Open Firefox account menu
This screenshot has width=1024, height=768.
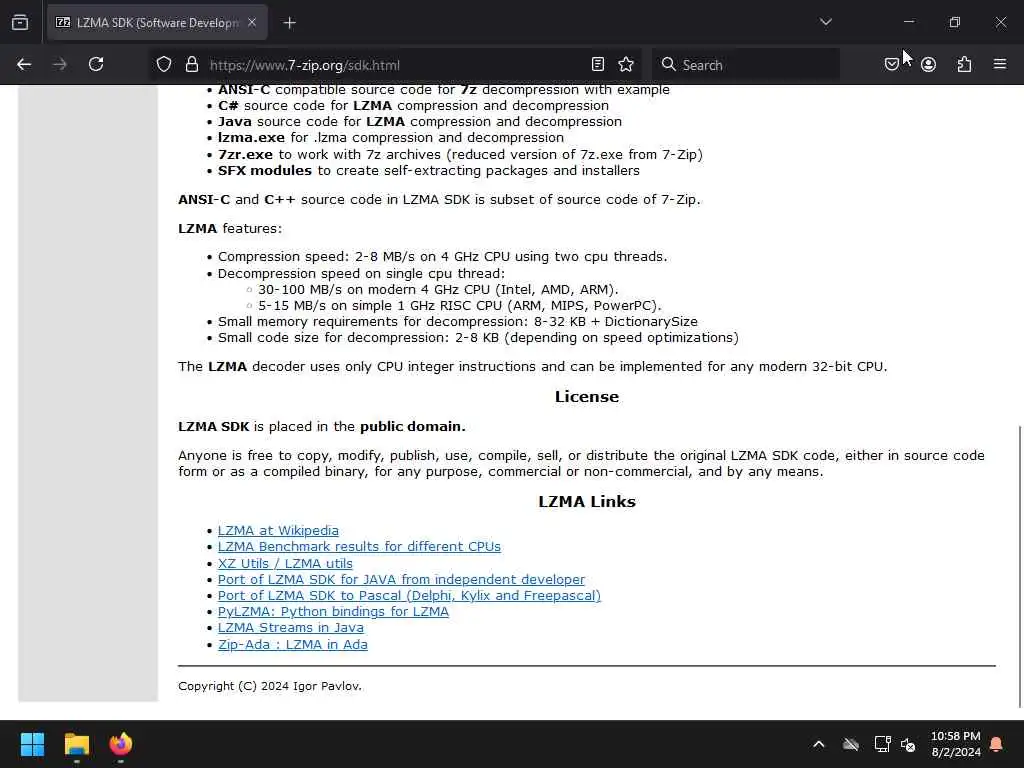point(928,65)
